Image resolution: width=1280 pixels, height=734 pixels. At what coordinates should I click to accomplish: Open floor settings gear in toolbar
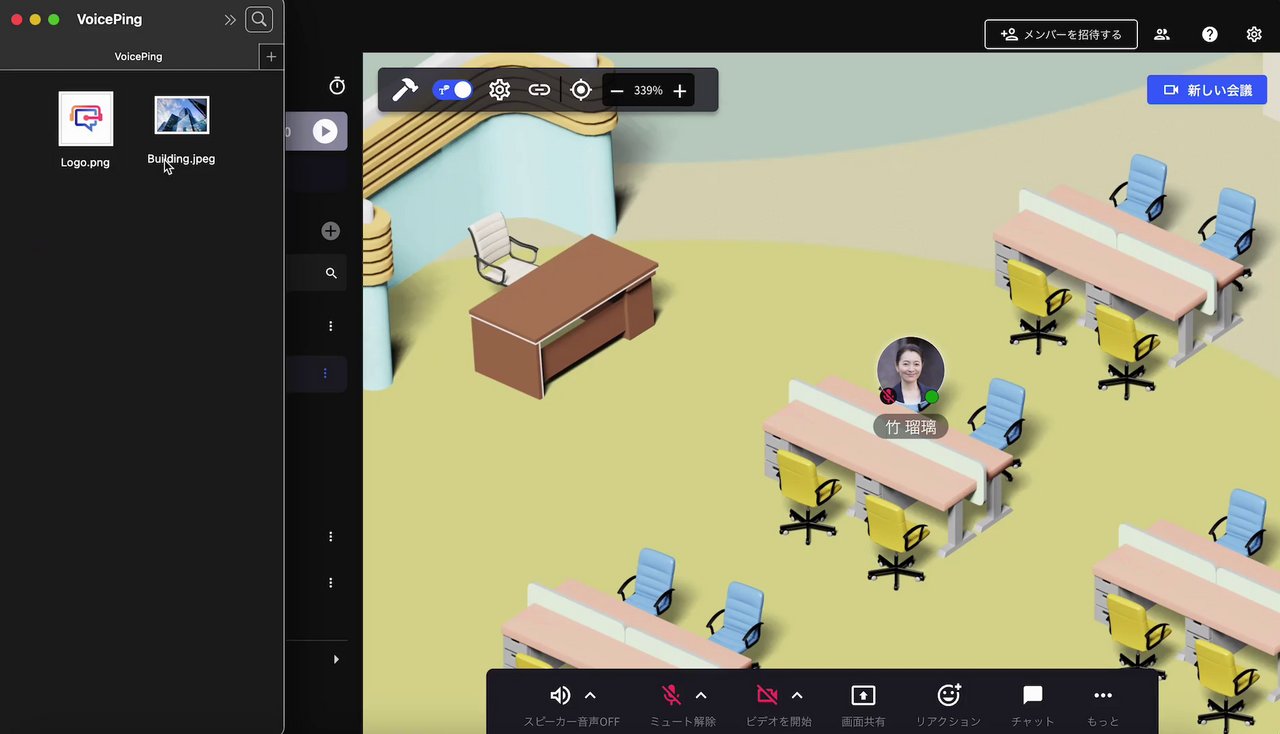pyautogui.click(x=500, y=90)
